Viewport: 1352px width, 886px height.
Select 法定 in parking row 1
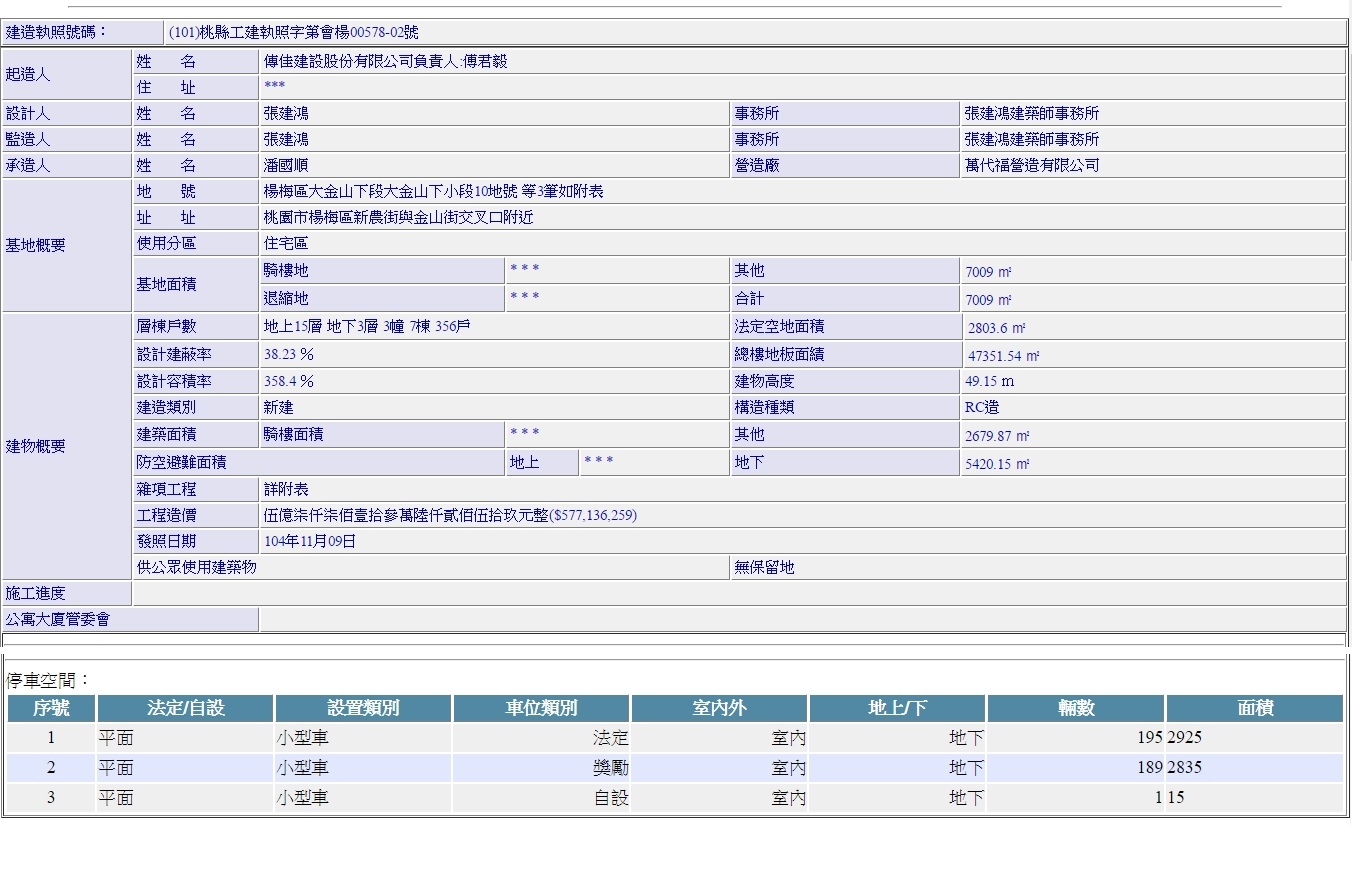point(611,738)
